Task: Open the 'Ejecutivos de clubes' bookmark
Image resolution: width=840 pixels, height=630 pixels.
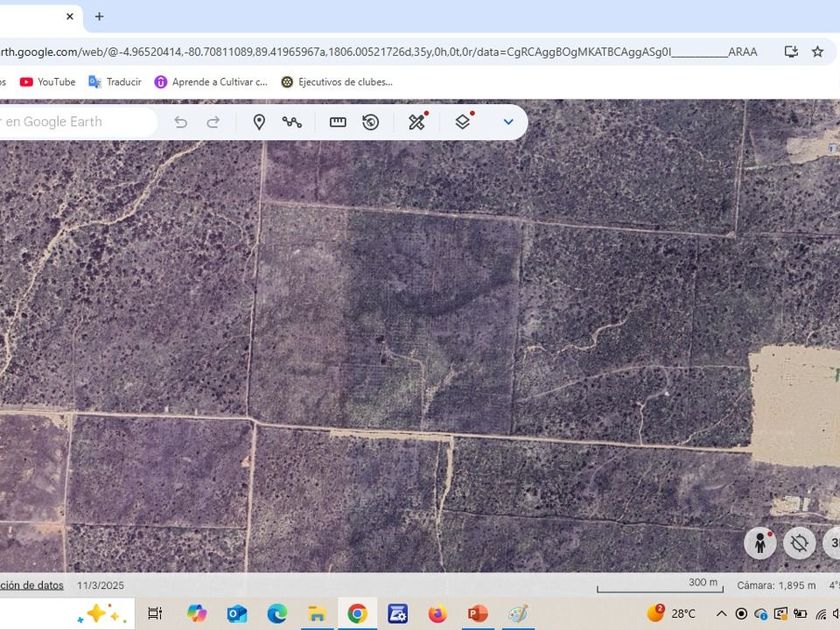Action: [337, 82]
